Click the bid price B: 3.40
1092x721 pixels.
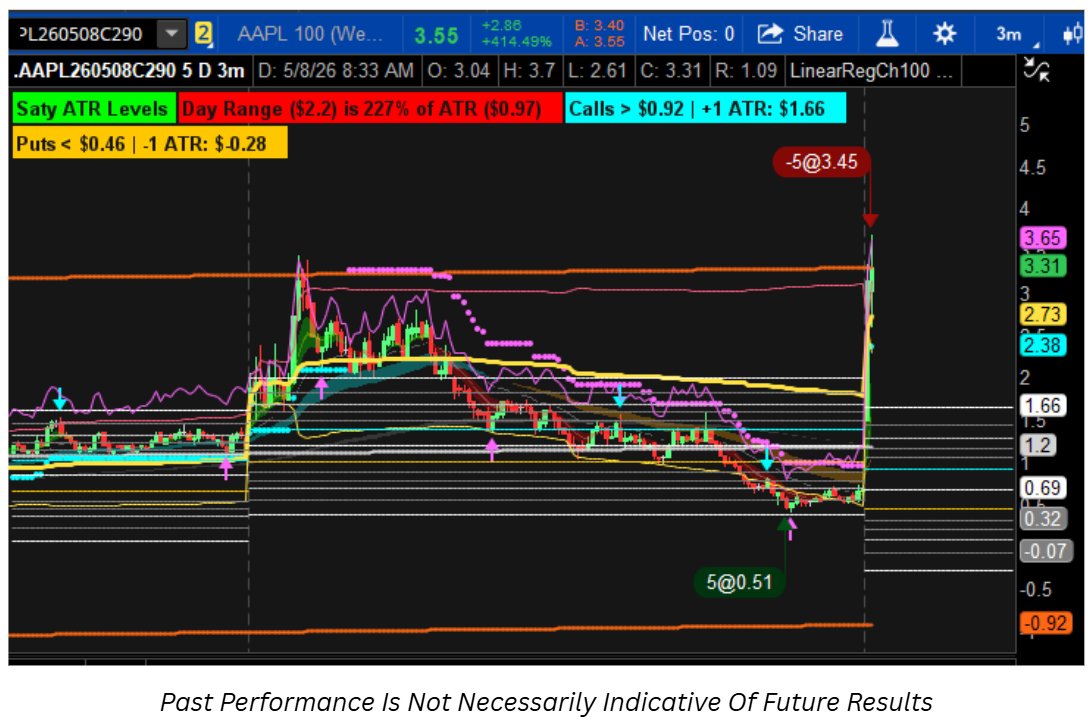599,26
